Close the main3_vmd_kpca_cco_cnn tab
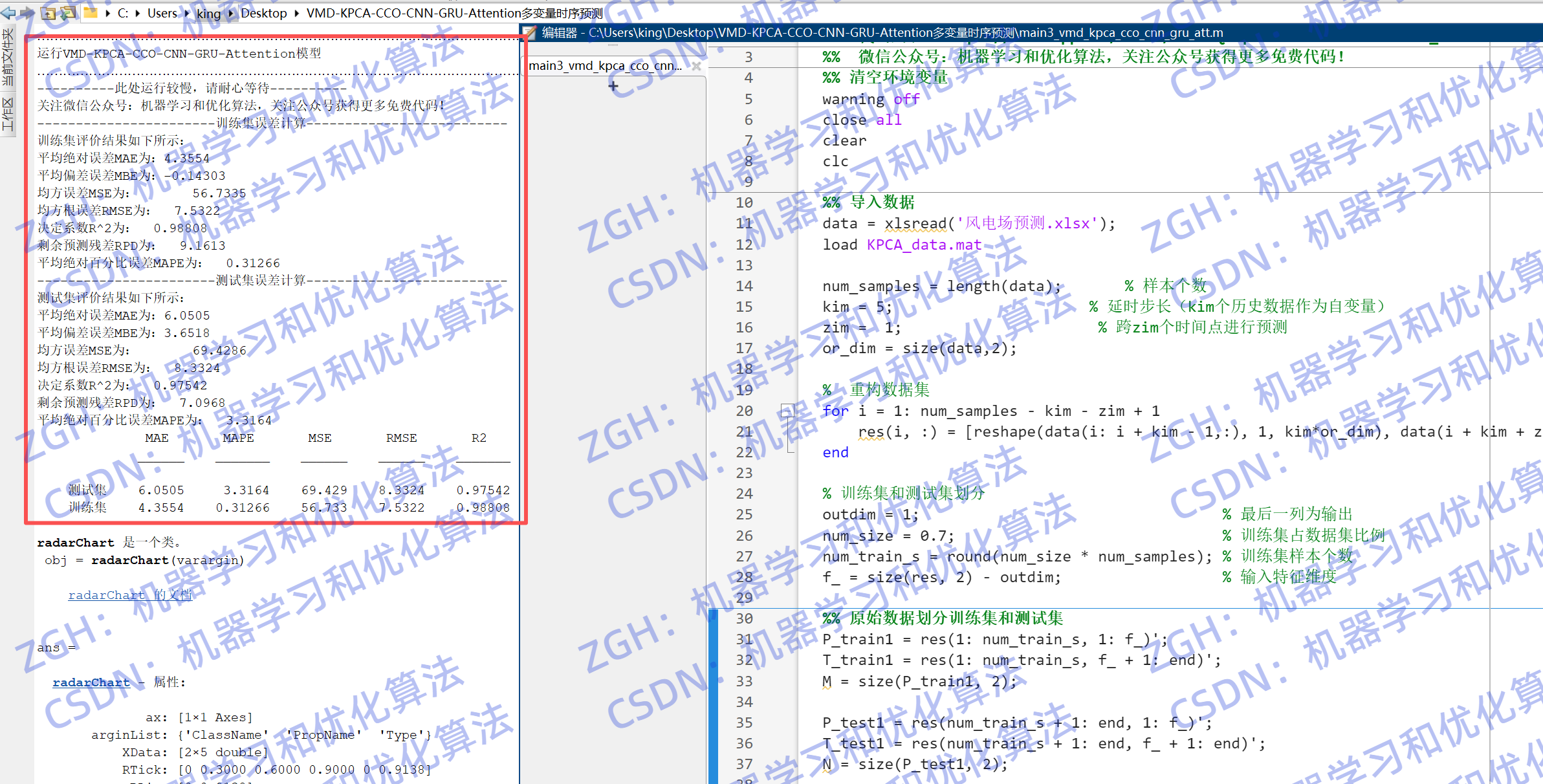 [x=696, y=65]
